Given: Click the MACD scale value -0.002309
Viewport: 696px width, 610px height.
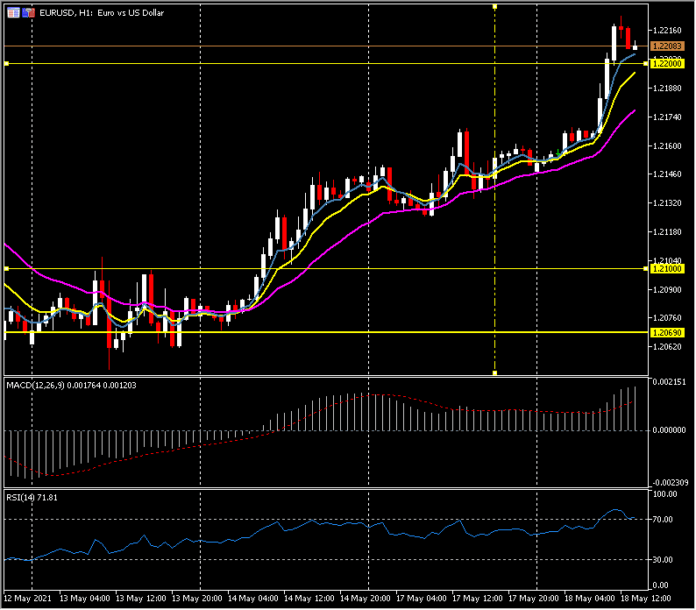Looking at the screenshot, I should pyautogui.click(x=669, y=483).
